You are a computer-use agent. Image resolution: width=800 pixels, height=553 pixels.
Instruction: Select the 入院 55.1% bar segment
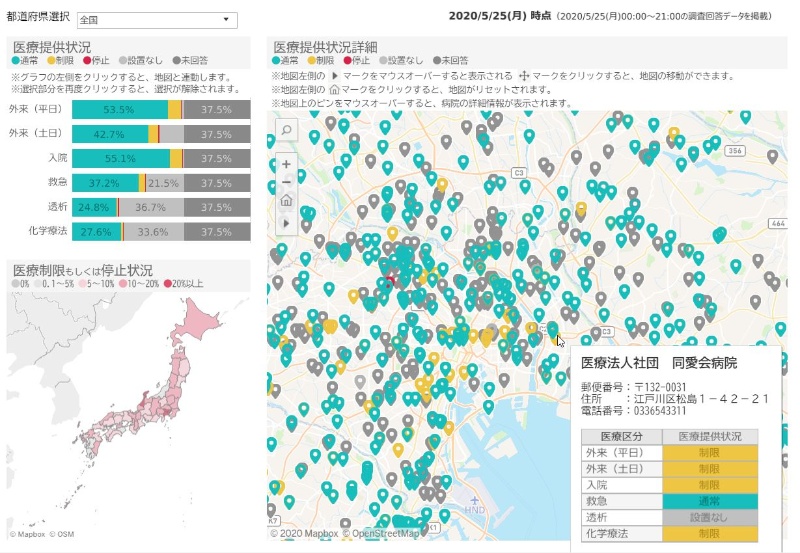120,158
